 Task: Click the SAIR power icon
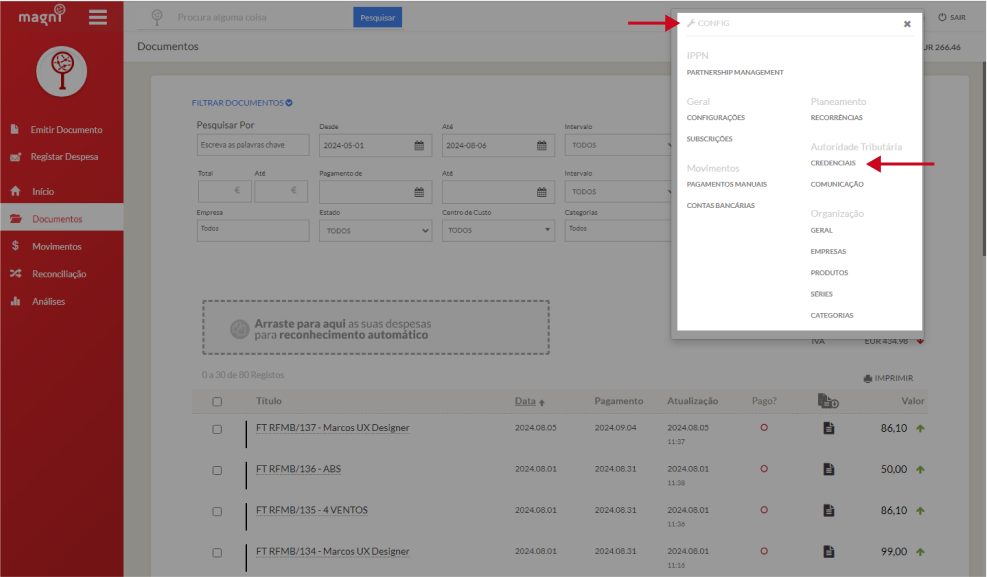click(x=942, y=17)
